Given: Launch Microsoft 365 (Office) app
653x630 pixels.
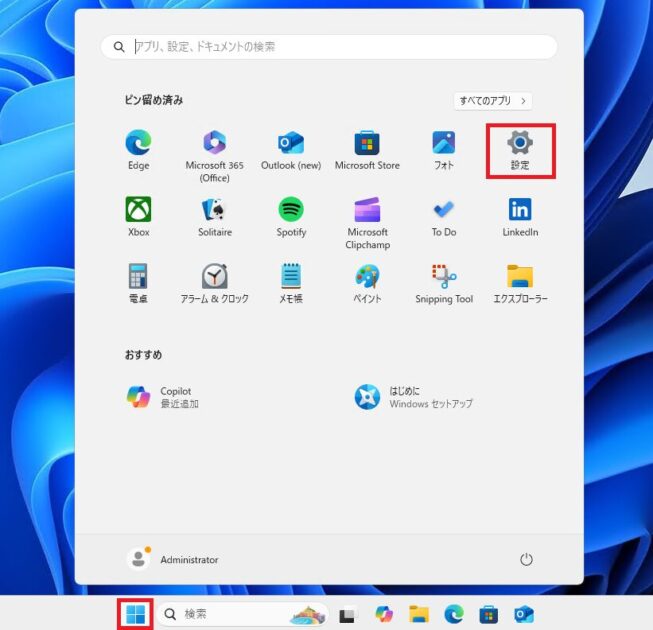Looking at the screenshot, I should click(214, 156).
